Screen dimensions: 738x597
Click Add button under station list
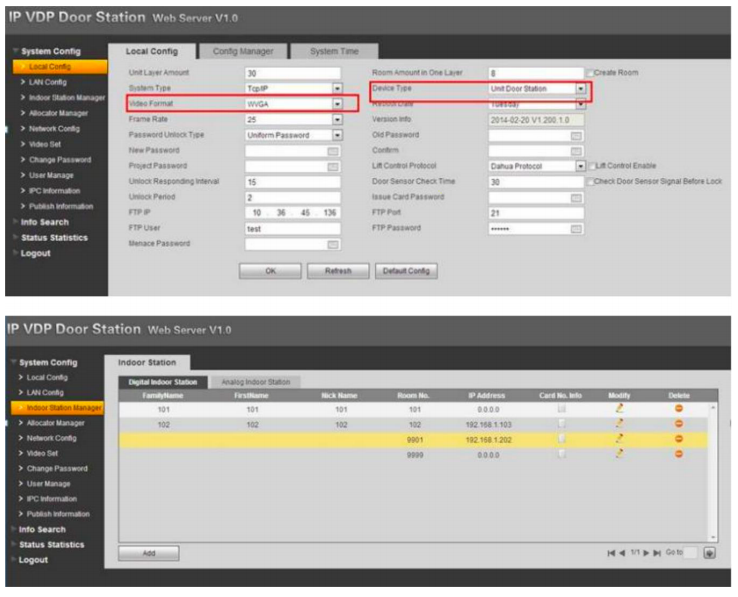pyautogui.click(x=141, y=552)
